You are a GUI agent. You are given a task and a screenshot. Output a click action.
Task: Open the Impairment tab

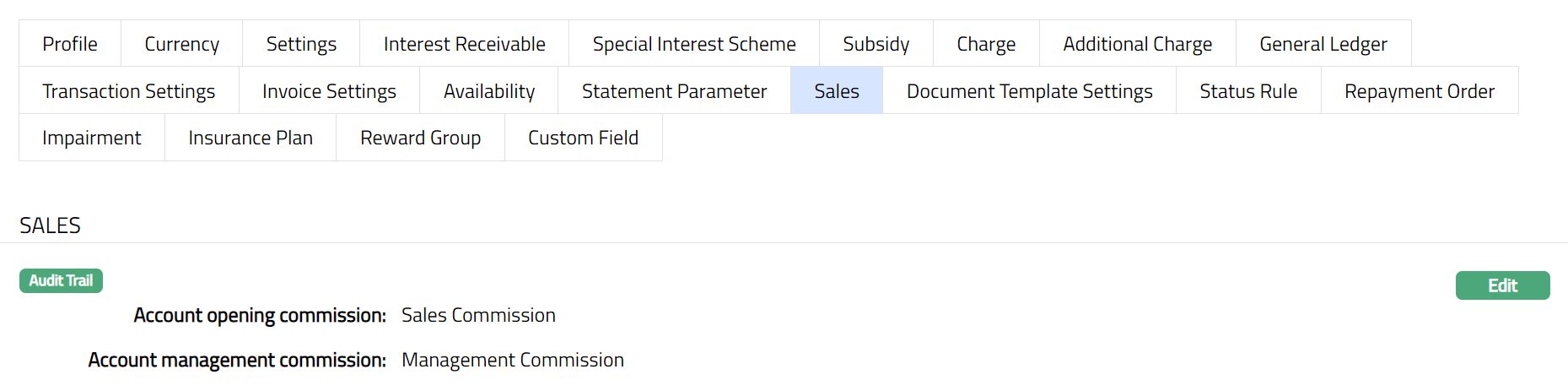[92, 138]
